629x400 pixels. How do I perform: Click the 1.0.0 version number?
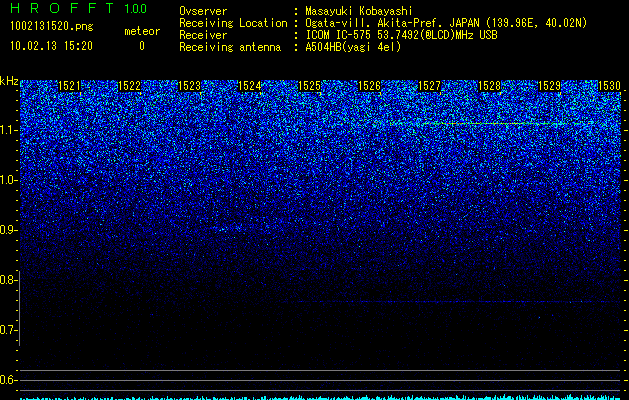pos(136,8)
